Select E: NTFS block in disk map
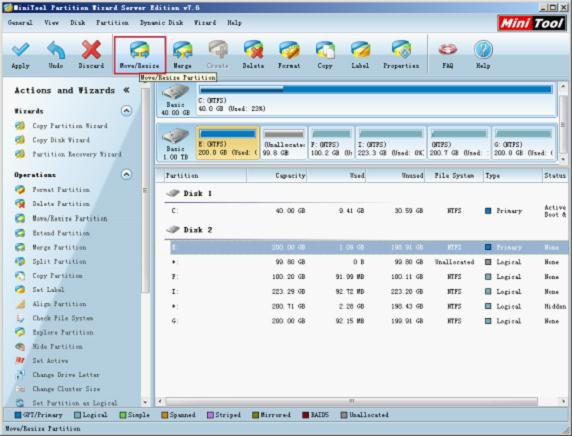The image size is (572, 436). pyautogui.click(x=228, y=143)
